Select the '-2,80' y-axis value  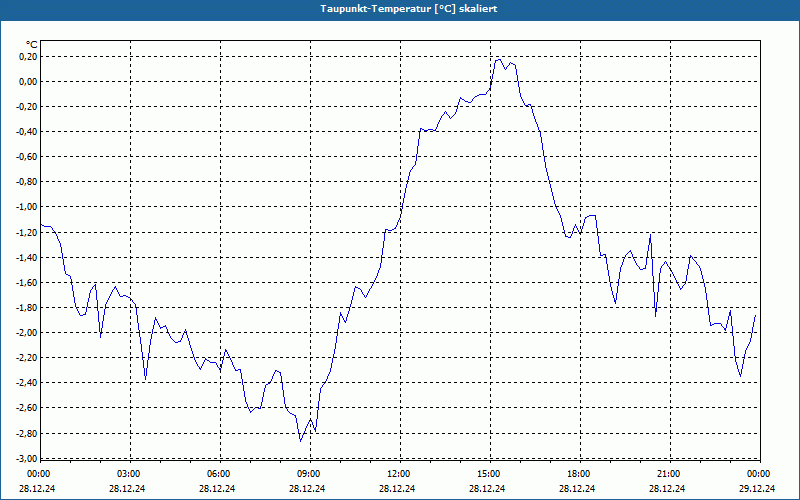[x=28, y=433]
